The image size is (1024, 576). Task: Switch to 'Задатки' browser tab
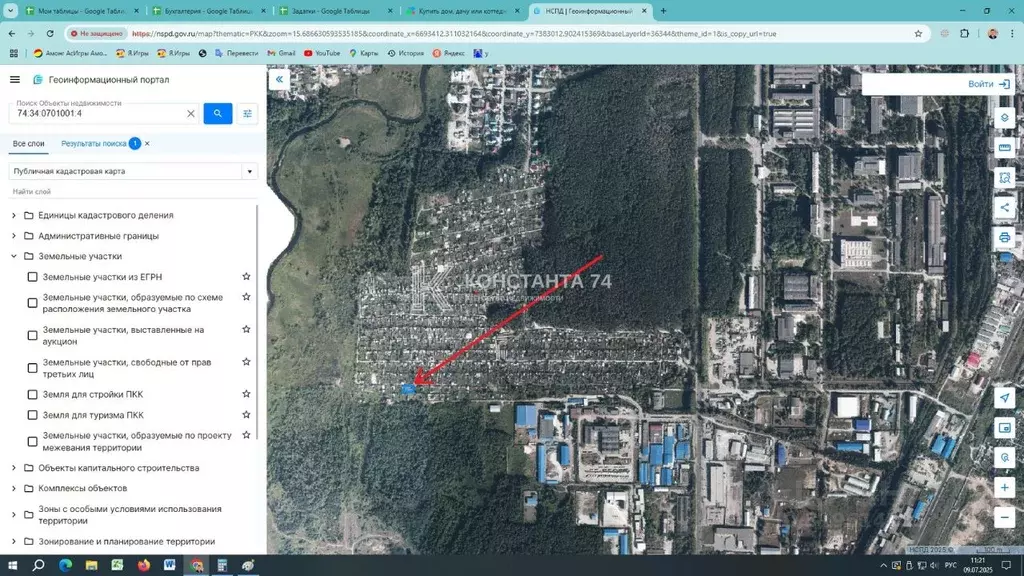pos(334,11)
